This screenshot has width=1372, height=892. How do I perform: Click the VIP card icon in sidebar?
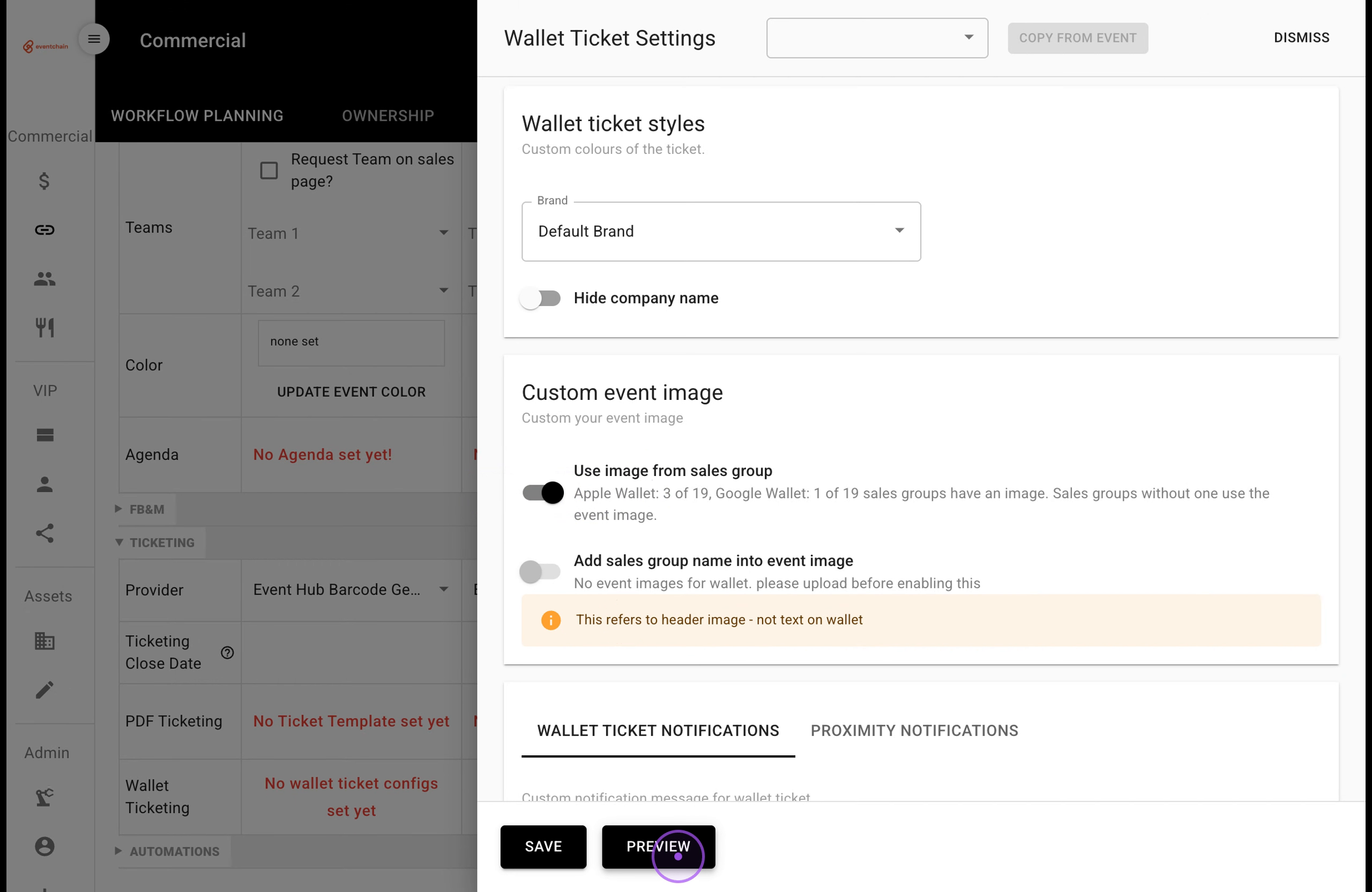click(44, 435)
